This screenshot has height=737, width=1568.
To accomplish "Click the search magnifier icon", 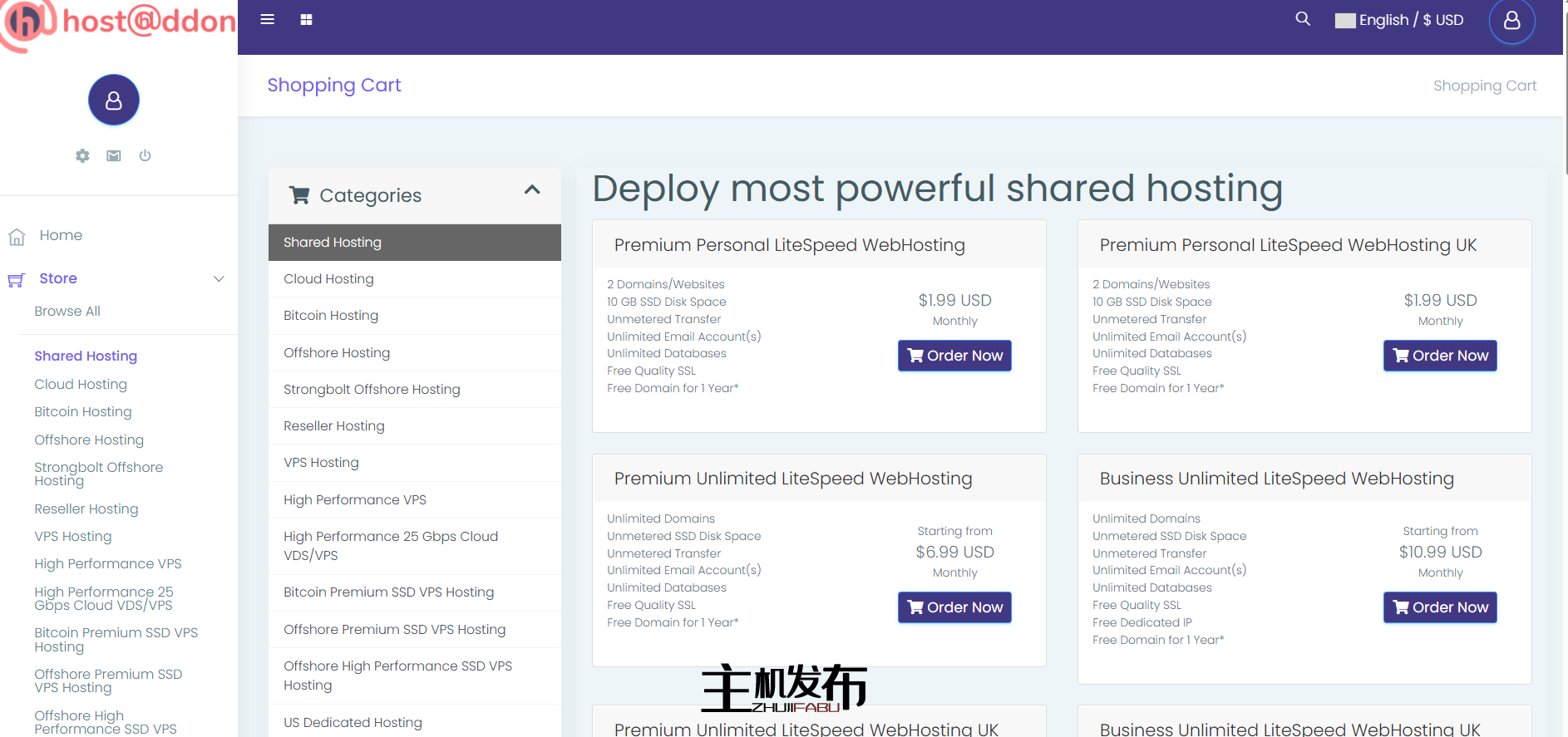I will pyautogui.click(x=1303, y=18).
